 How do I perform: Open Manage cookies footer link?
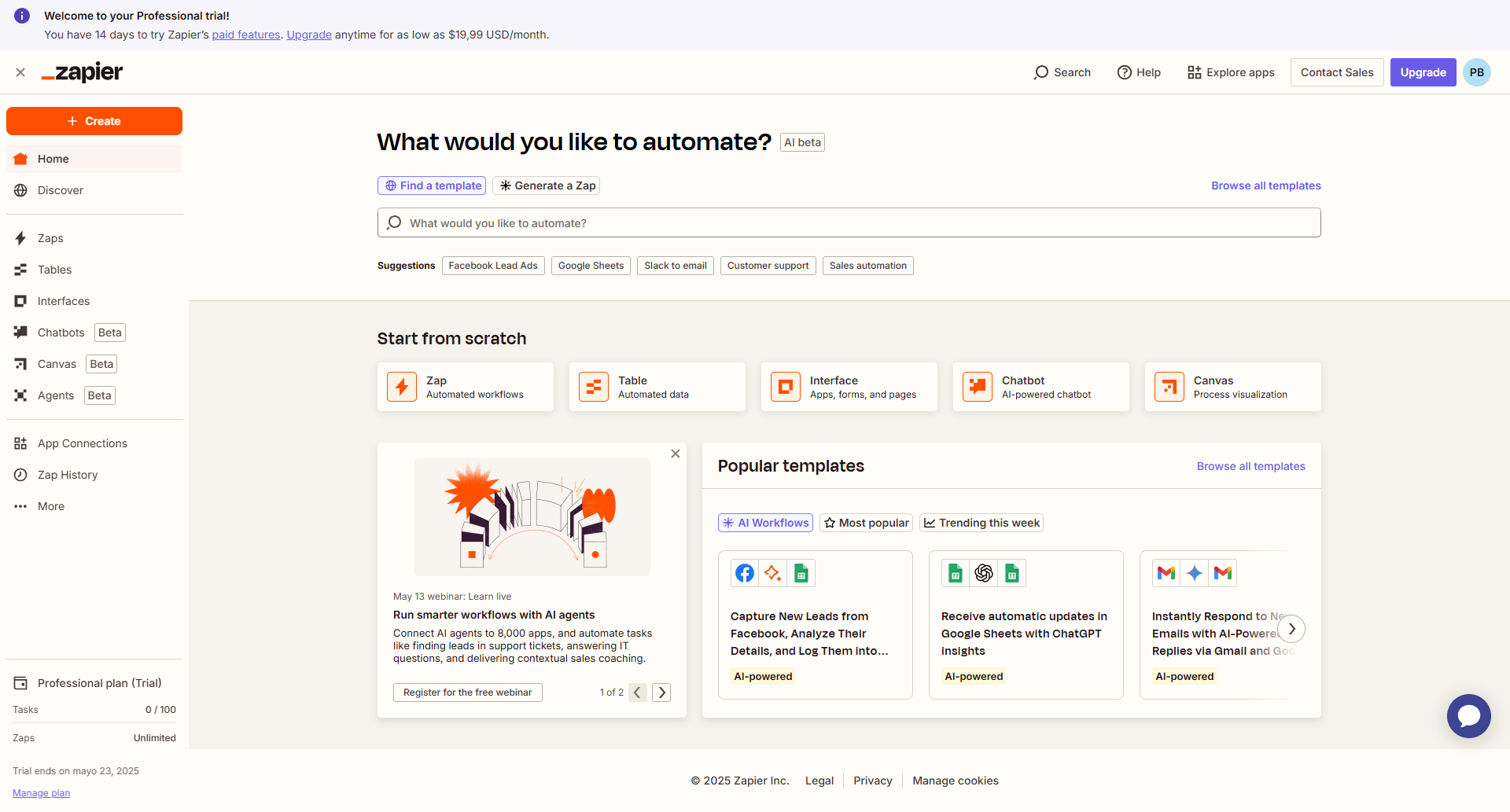coord(956,781)
